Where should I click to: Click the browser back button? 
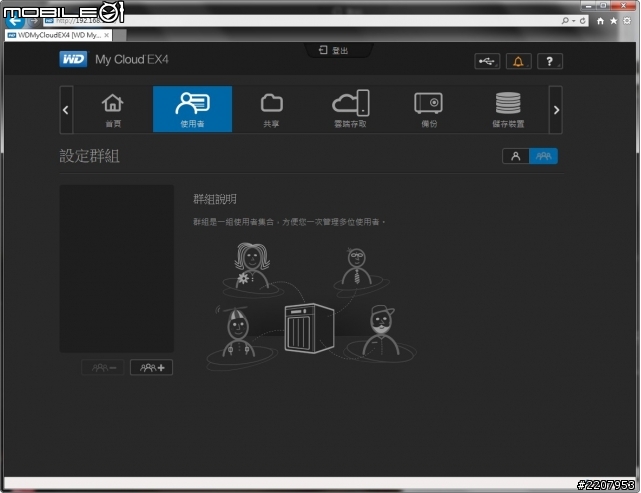pyautogui.click(x=14, y=21)
